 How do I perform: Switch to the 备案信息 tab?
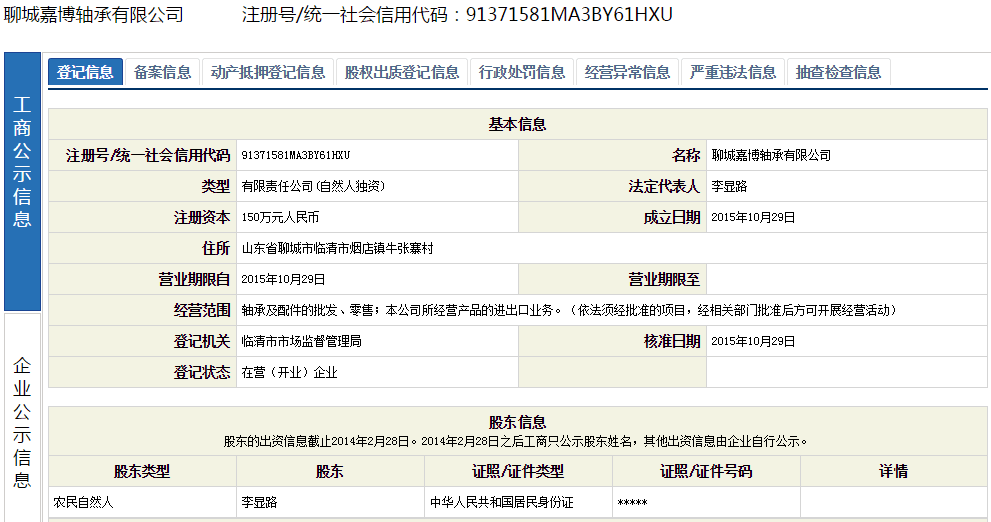[x=162, y=72]
